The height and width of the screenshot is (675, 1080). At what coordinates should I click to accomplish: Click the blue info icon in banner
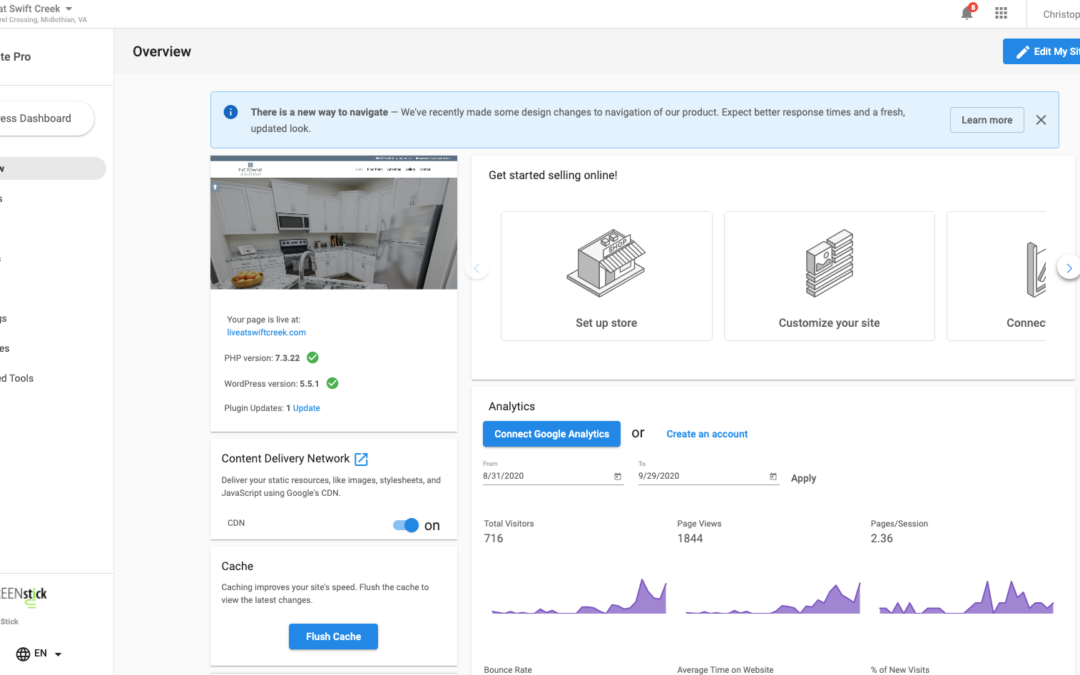(x=231, y=112)
